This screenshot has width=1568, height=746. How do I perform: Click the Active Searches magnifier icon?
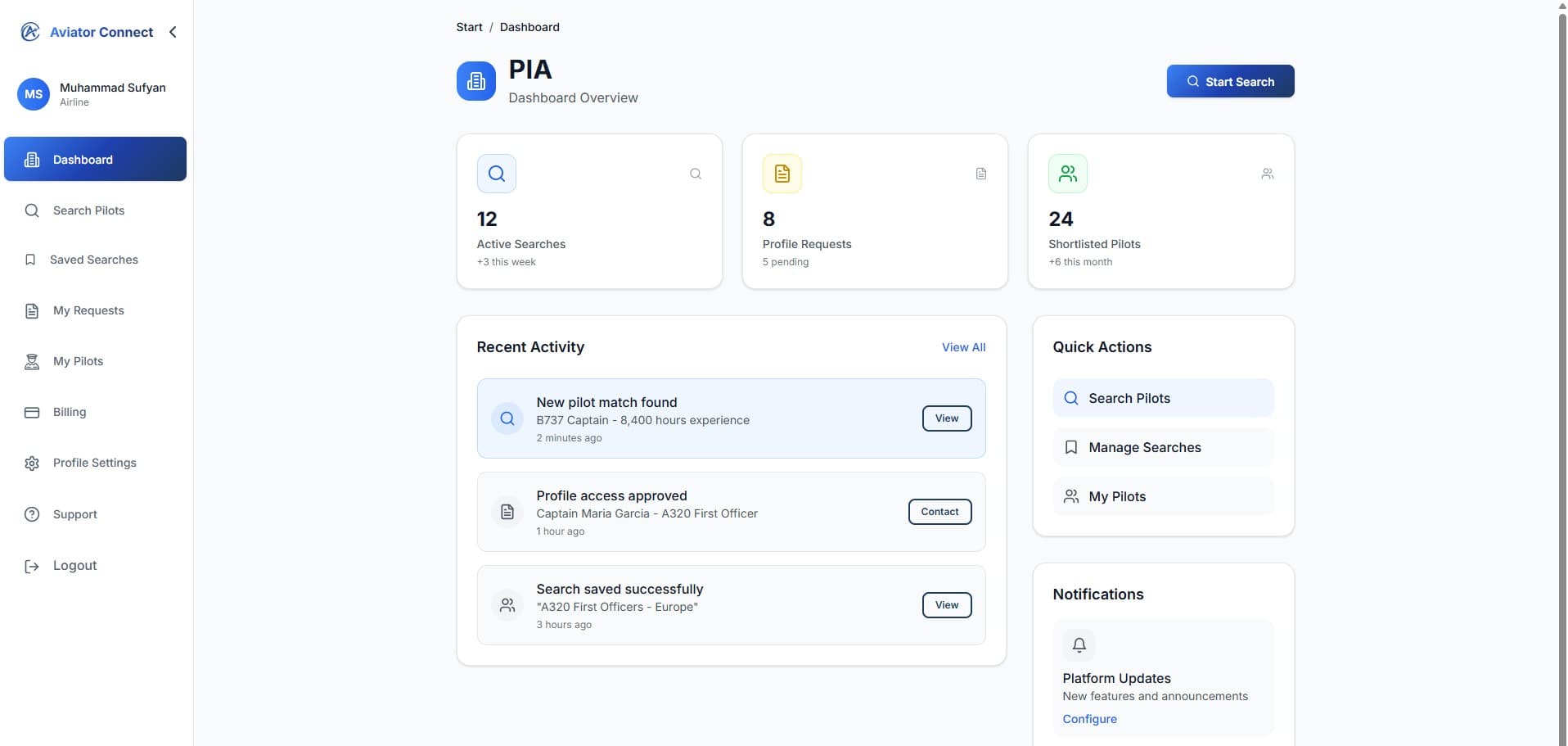pos(496,174)
